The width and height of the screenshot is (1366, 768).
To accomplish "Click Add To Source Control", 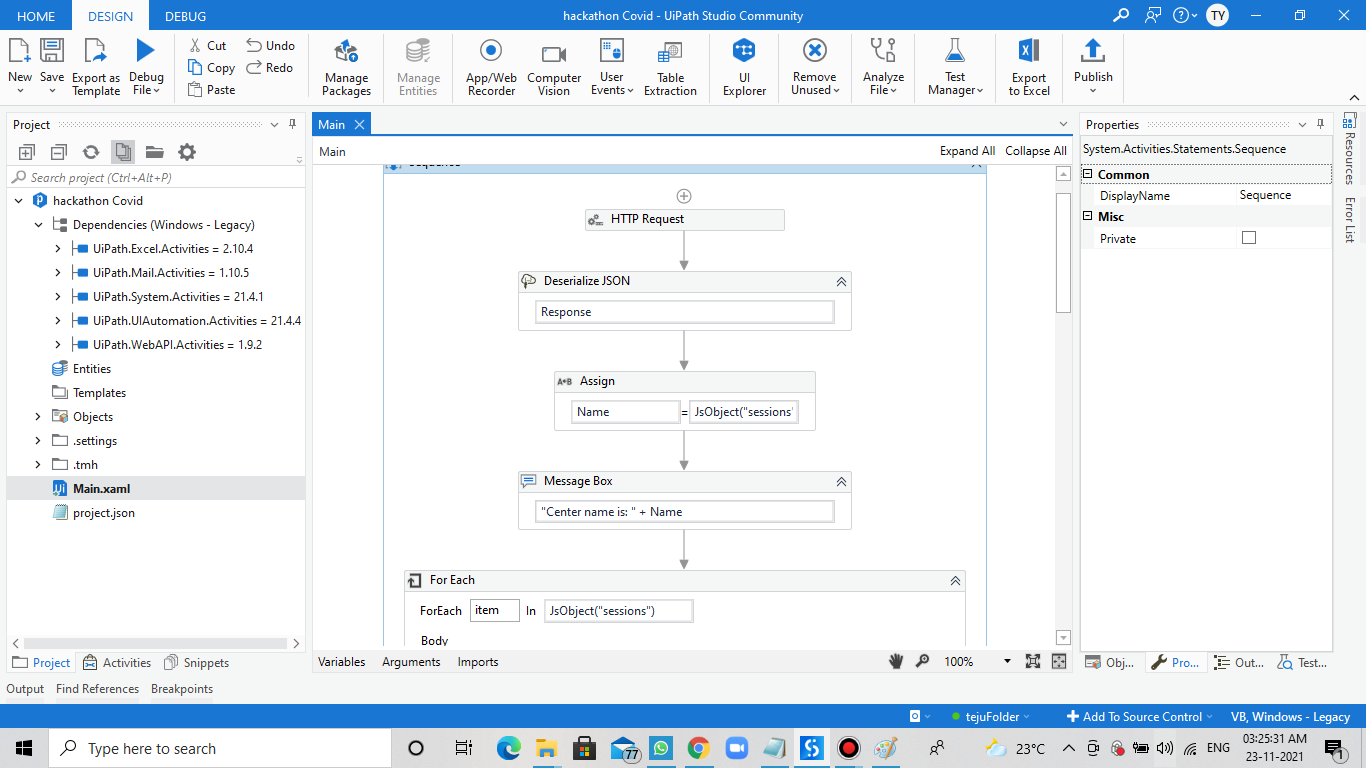I will [x=1140, y=716].
